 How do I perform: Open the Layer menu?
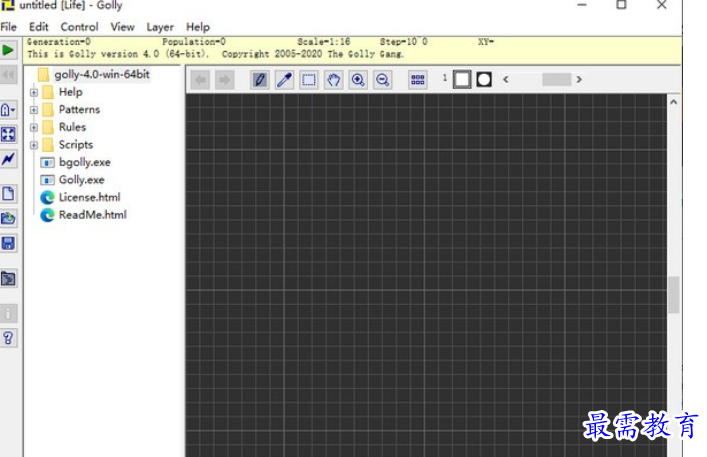(160, 27)
